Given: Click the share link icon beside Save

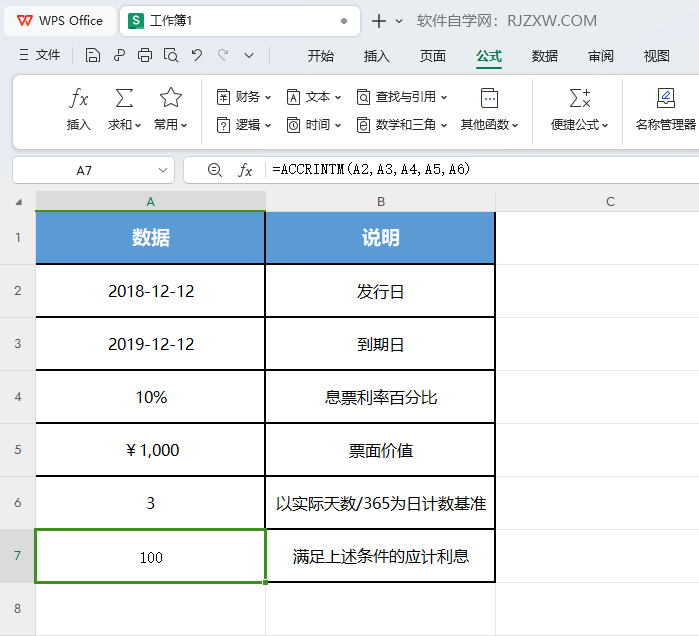Looking at the screenshot, I should pyautogui.click(x=119, y=55).
